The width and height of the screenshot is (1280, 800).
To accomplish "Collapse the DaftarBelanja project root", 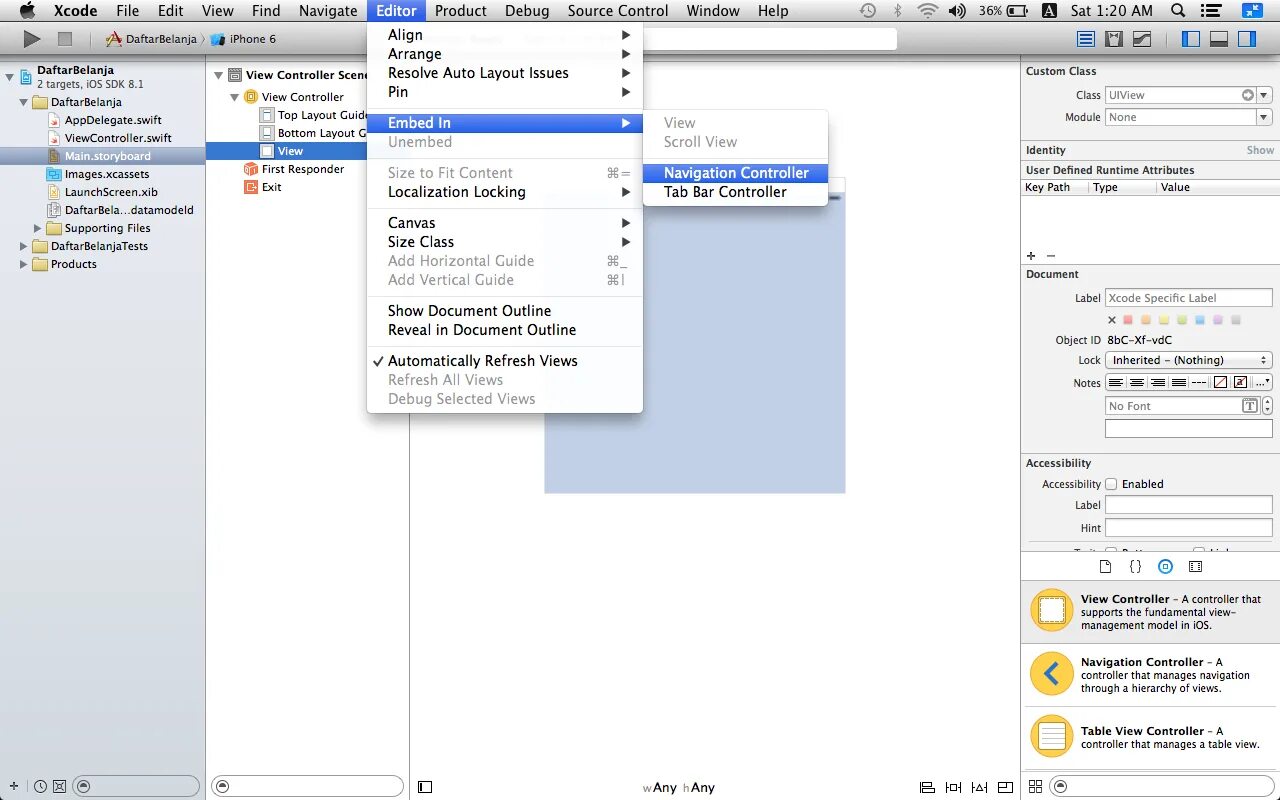I will click(9, 76).
